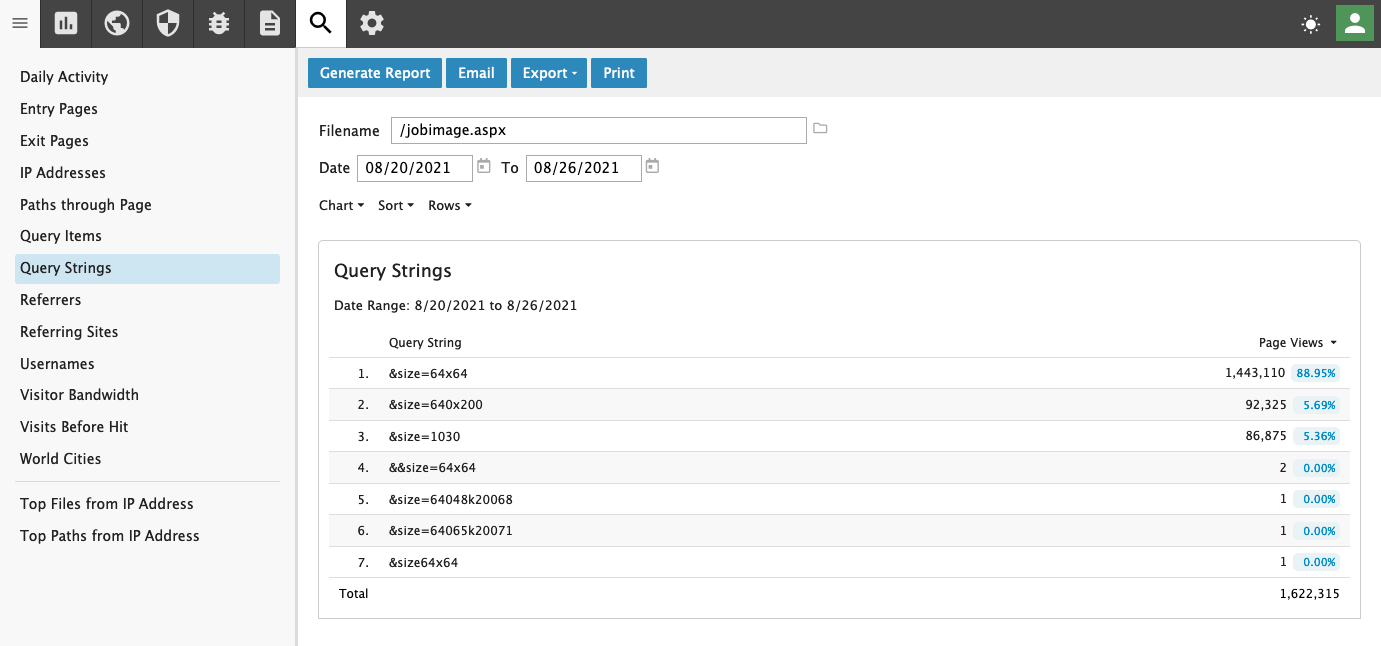Open the shield security section
1381x646 pixels.
168,24
